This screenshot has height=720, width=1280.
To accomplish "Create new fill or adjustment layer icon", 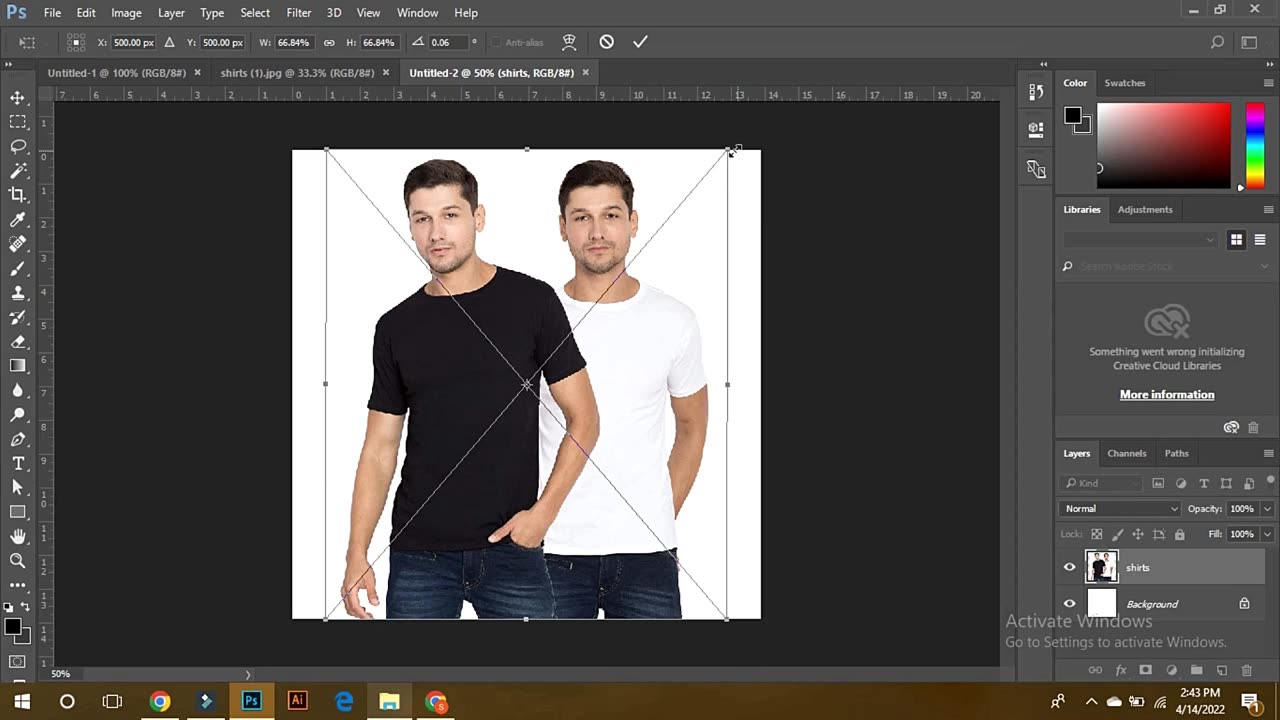I will coord(1171,670).
